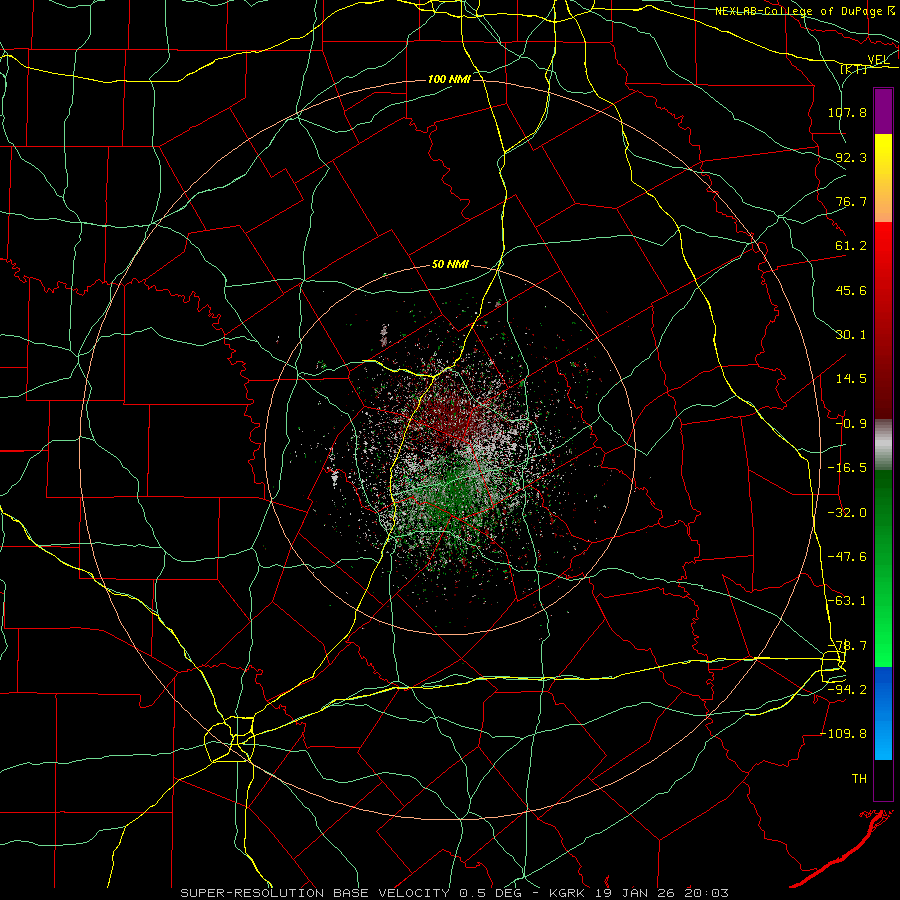Click the -63.1 velocity scale value
The image size is (900, 900).
[x=847, y=601]
